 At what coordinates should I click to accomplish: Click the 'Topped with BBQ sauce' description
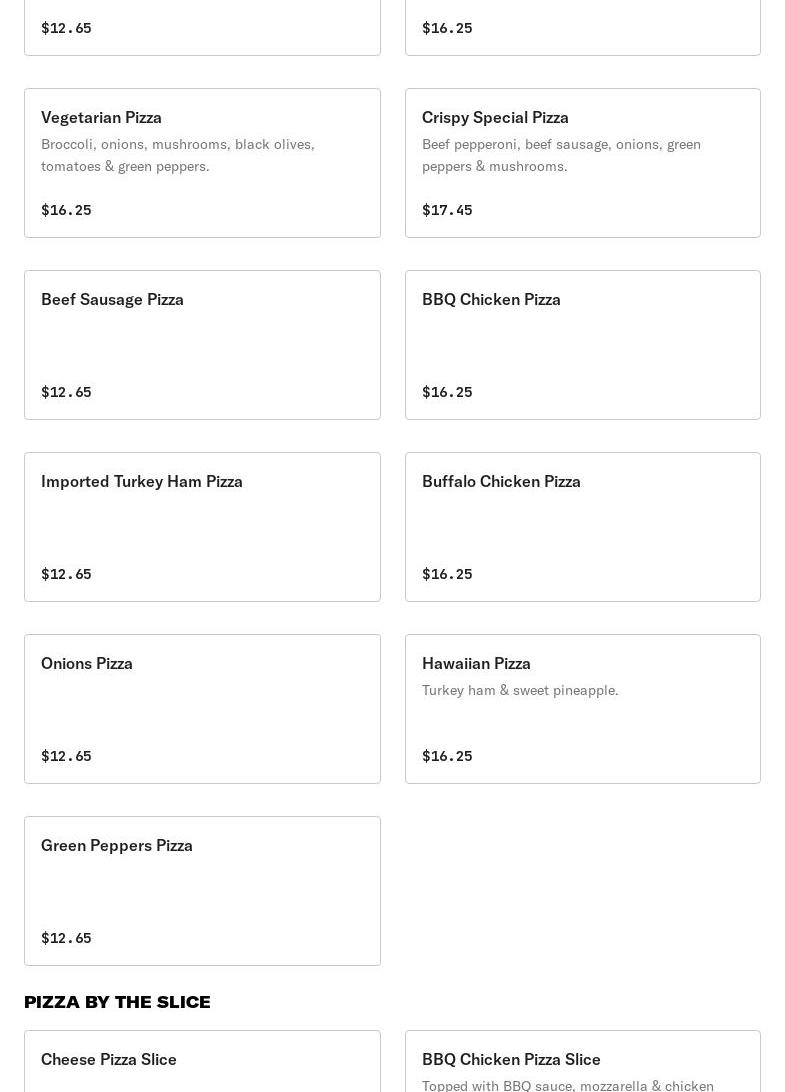click(x=568, y=1085)
